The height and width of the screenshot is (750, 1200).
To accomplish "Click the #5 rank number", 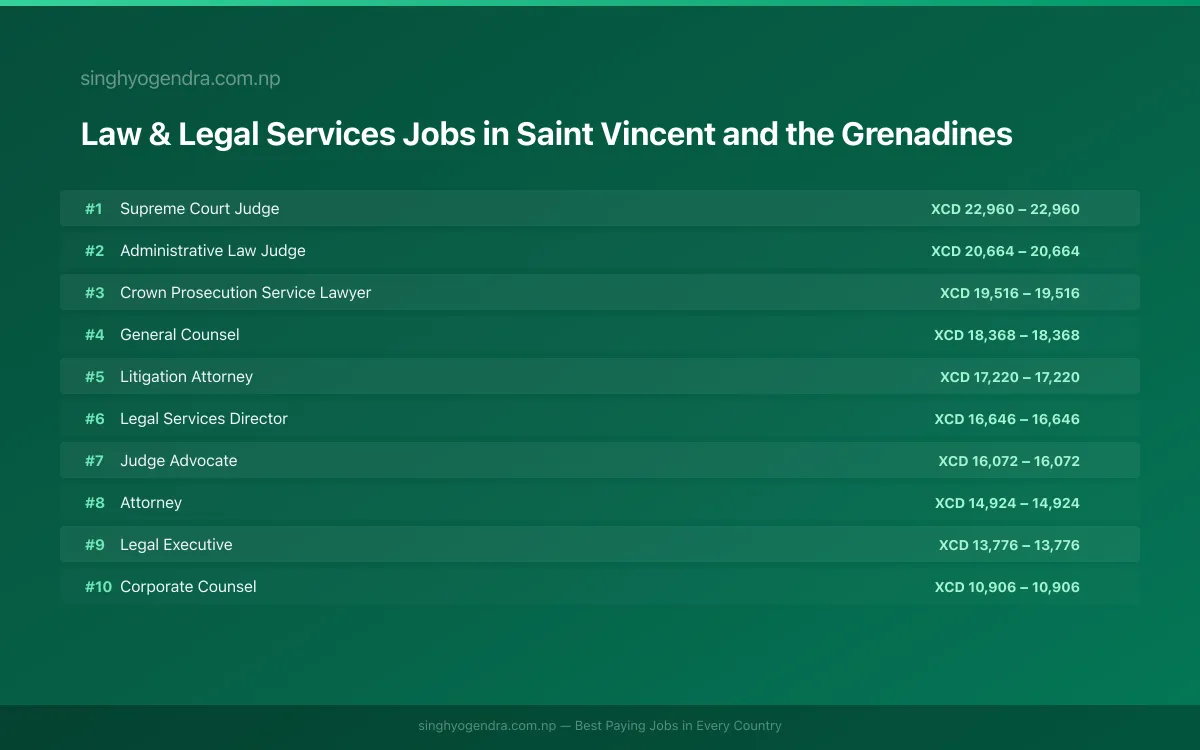I will click(x=94, y=377).
